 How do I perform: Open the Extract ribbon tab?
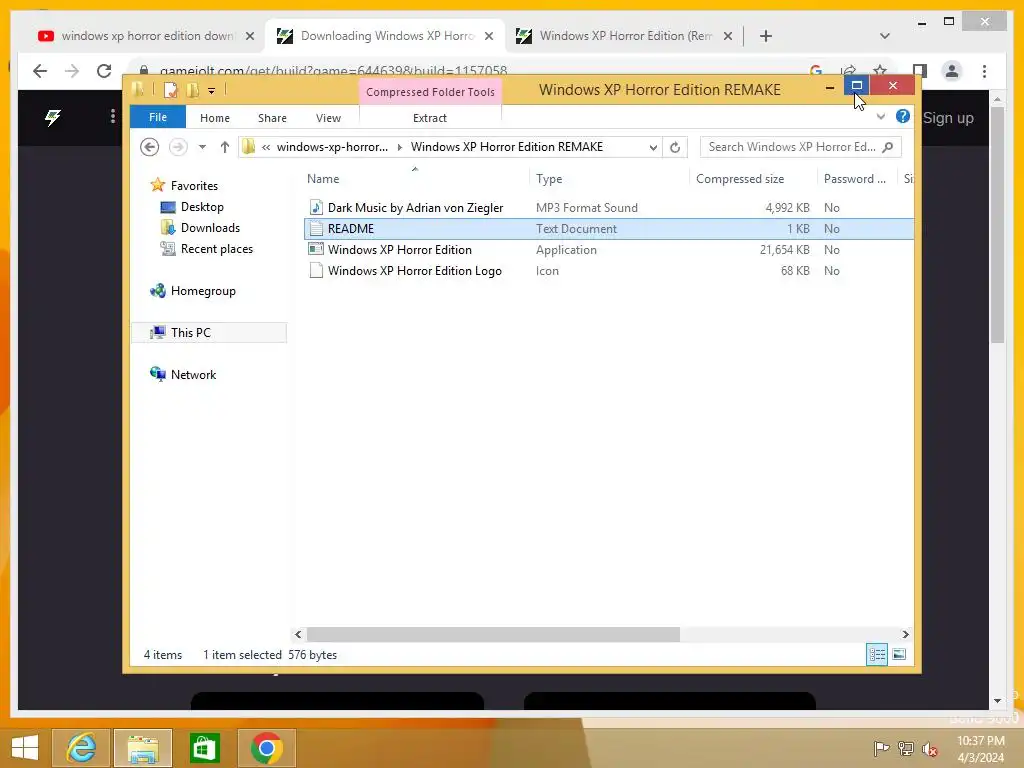tap(430, 118)
